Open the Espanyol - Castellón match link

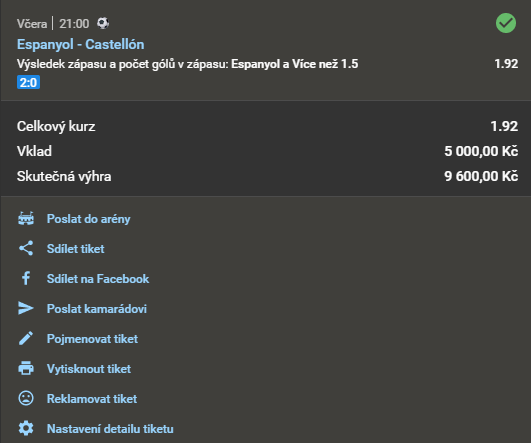pyautogui.click(x=81, y=44)
